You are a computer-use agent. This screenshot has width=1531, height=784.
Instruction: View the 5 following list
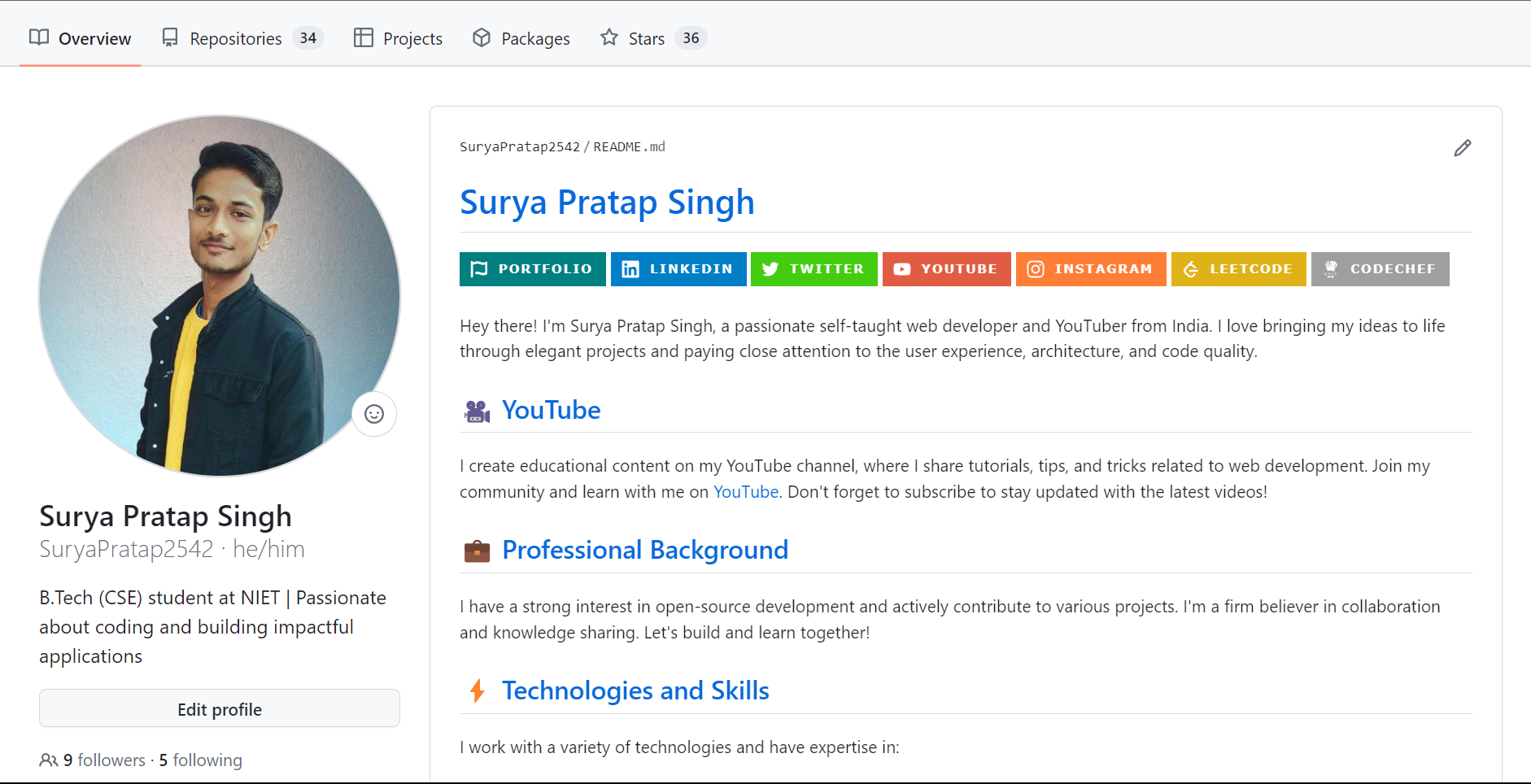[x=201, y=760]
